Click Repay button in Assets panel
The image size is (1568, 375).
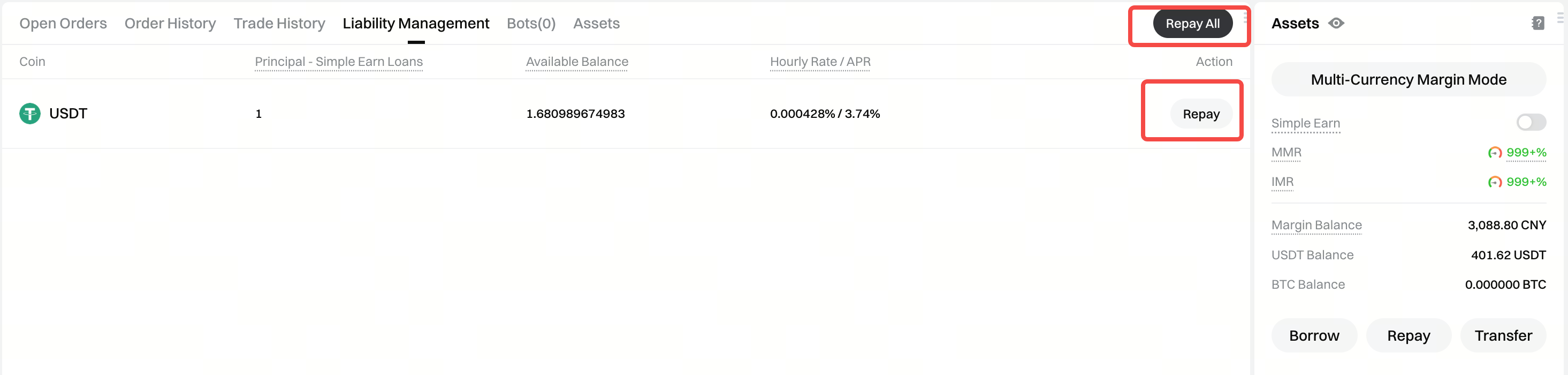pos(1408,335)
